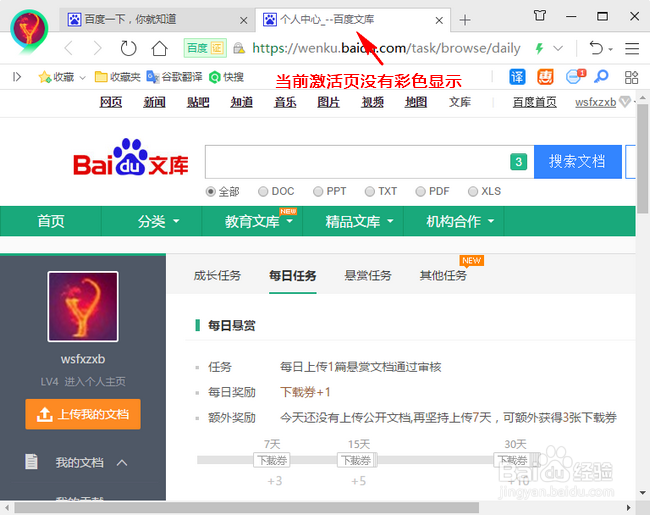Reload the page with refresh icon
650x515 pixels.
(128, 49)
